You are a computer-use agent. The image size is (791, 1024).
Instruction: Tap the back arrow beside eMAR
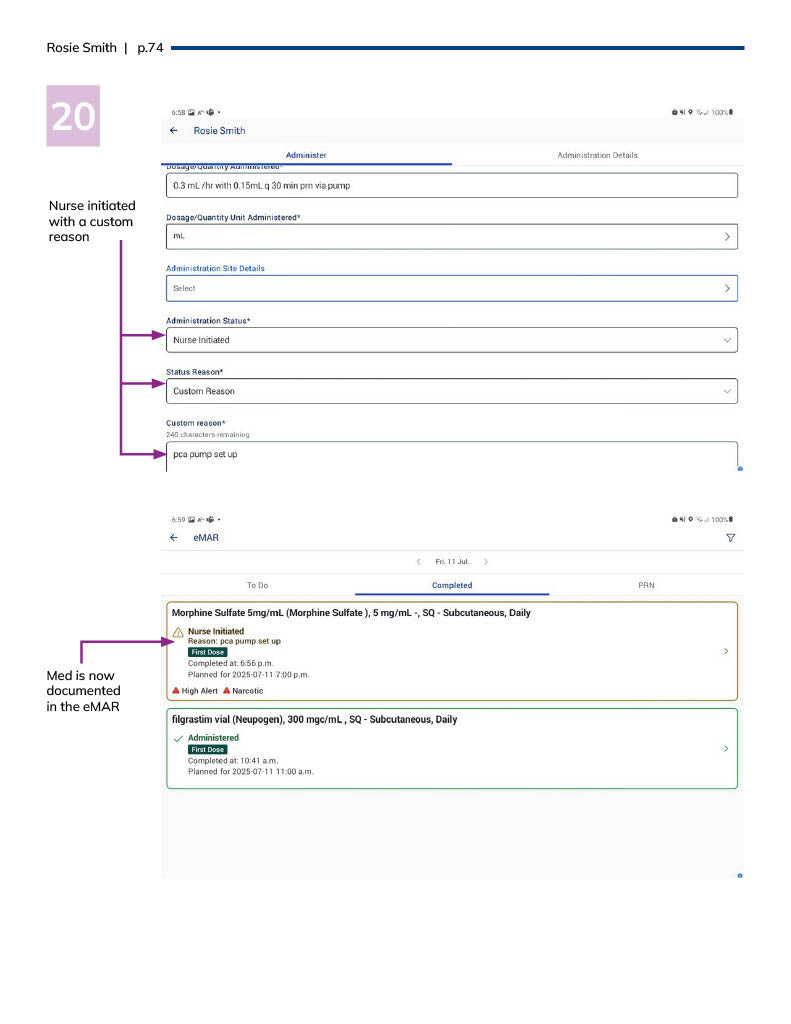pos(174,538)
